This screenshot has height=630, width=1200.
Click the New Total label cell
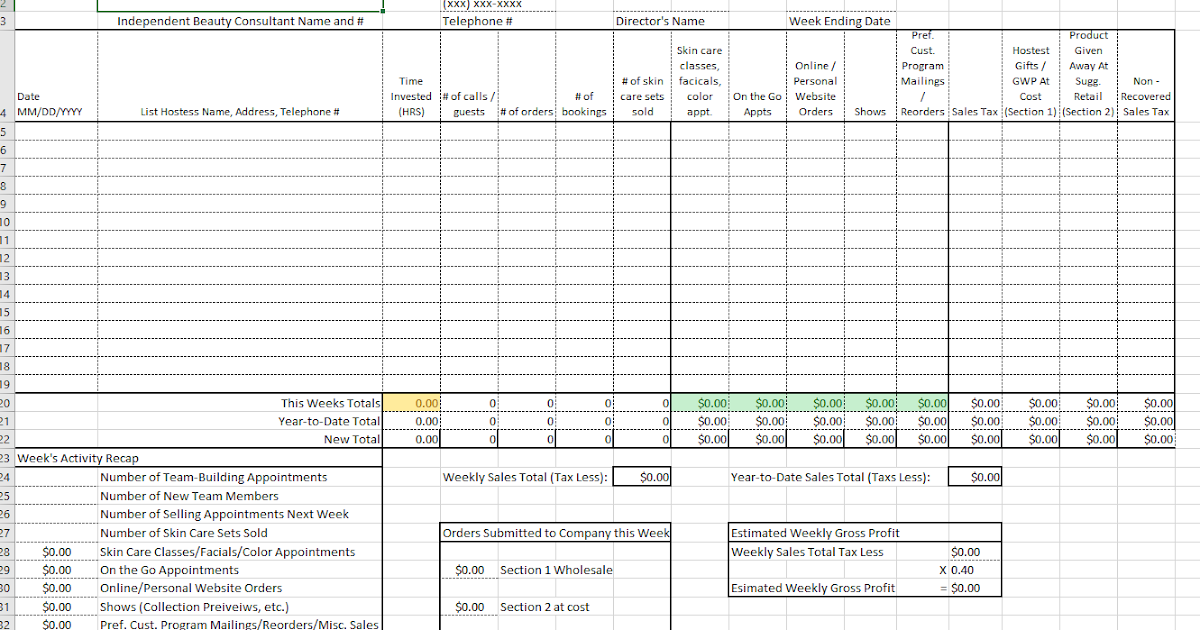350,439
